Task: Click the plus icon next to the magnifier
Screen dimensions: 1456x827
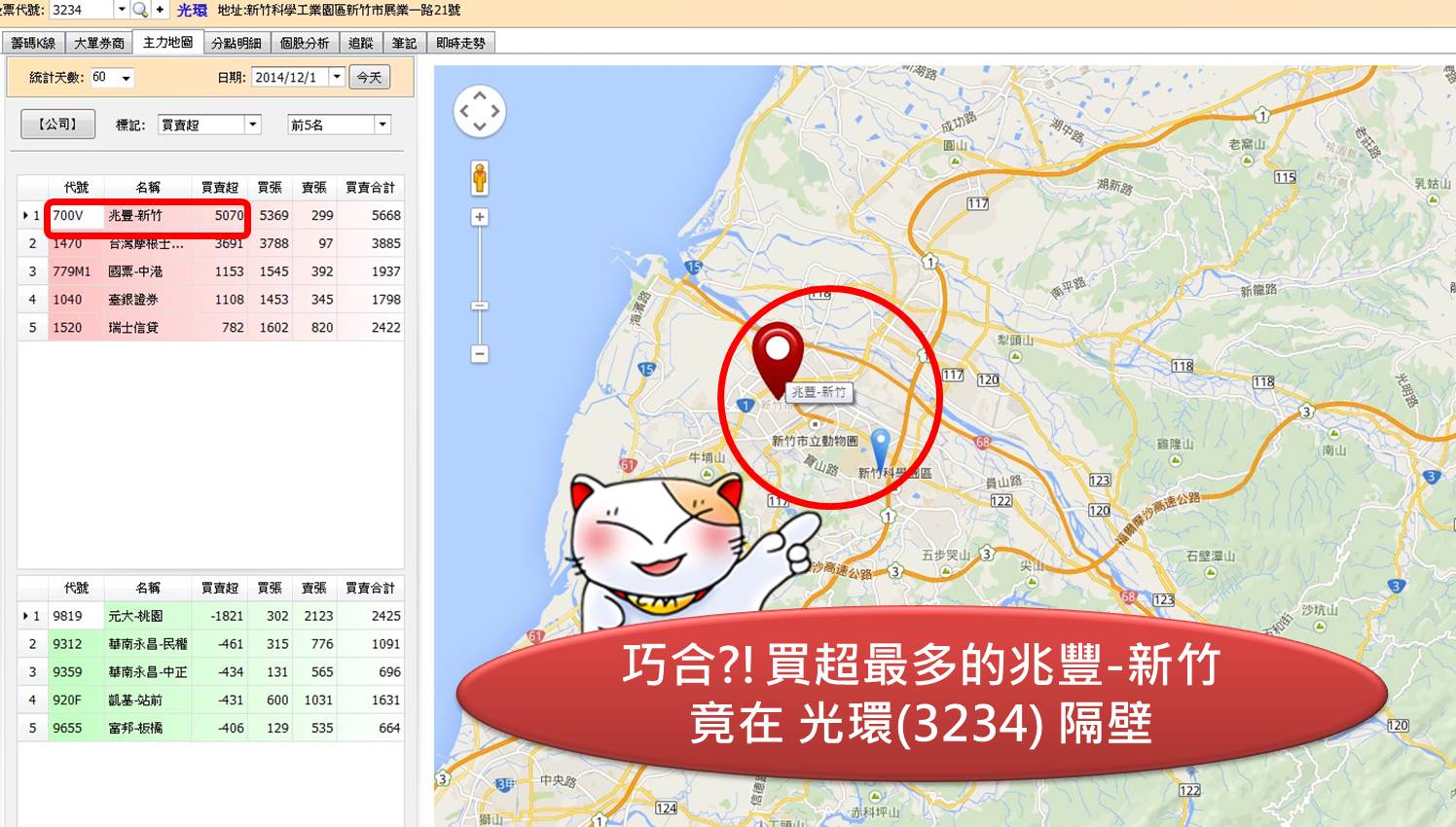Action: 160,10
